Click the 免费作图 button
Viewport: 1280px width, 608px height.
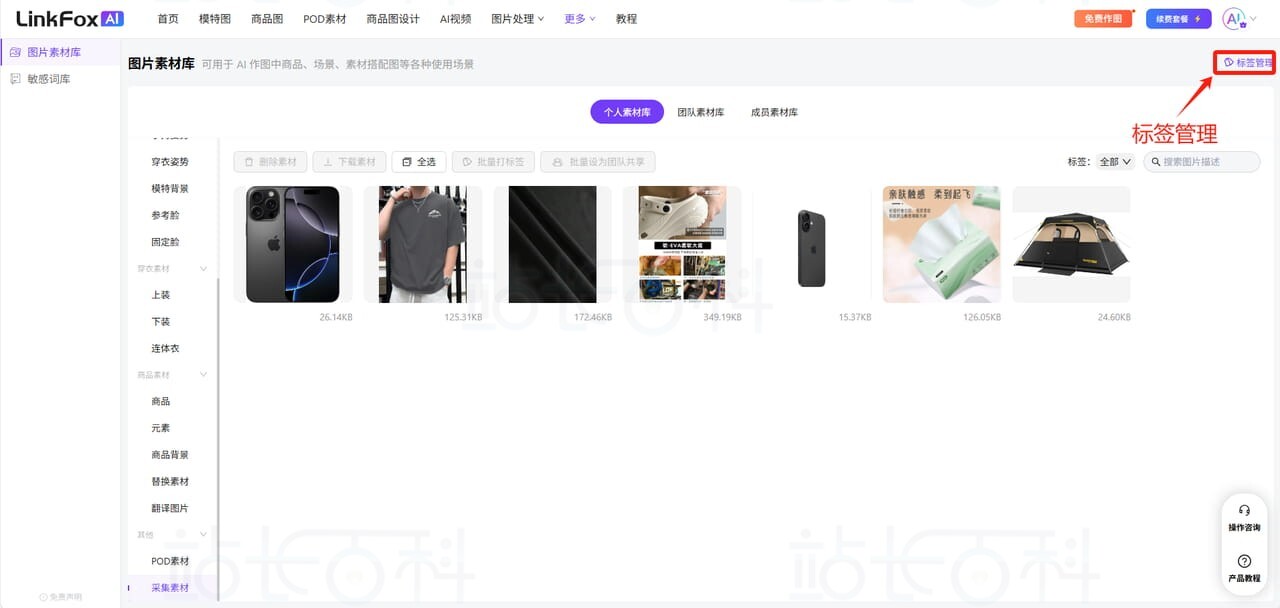click(x=1102, y=18)
